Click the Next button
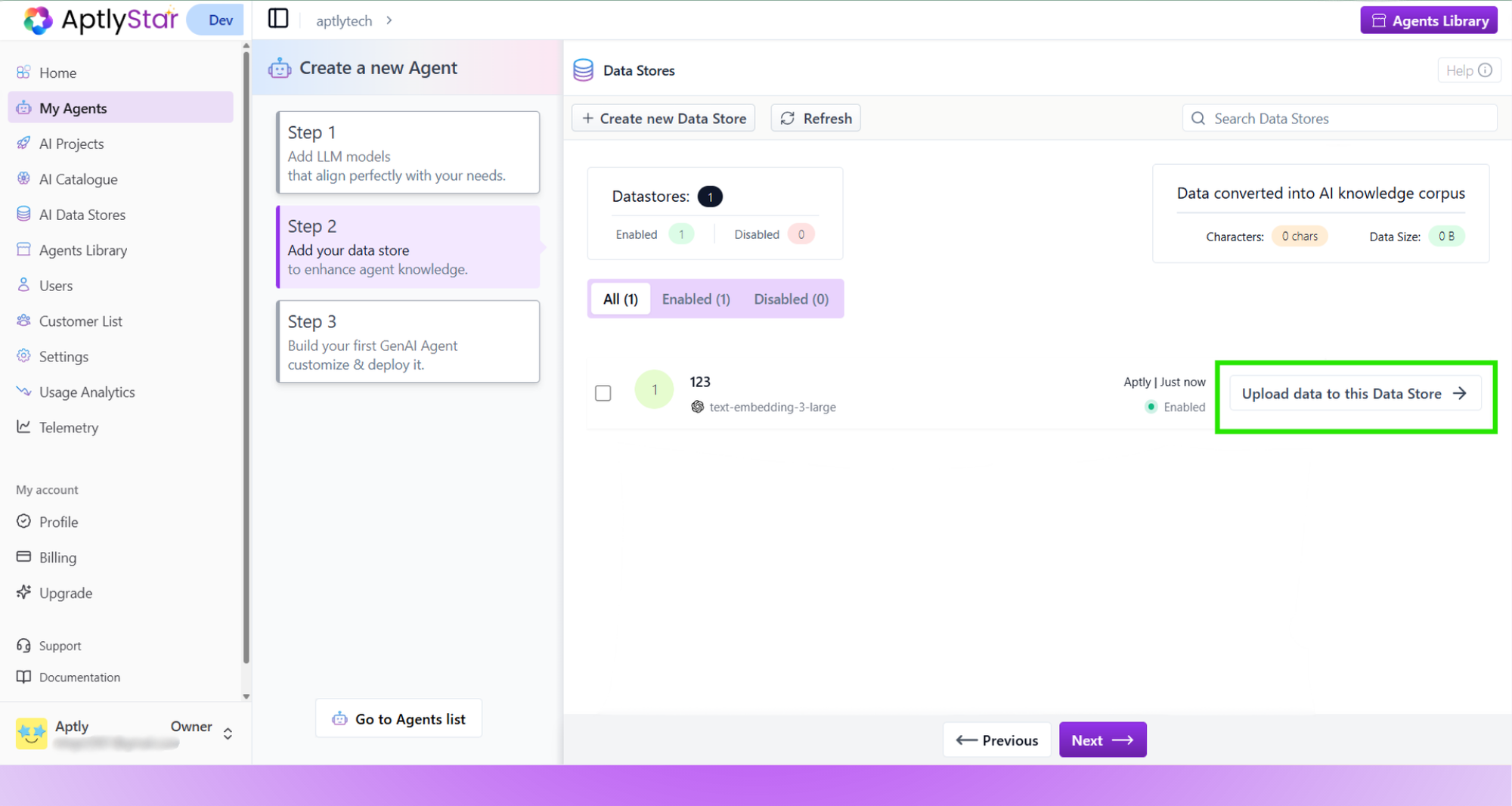The height and width of the screenshot is (806, 1512). tap(1102, 740)
